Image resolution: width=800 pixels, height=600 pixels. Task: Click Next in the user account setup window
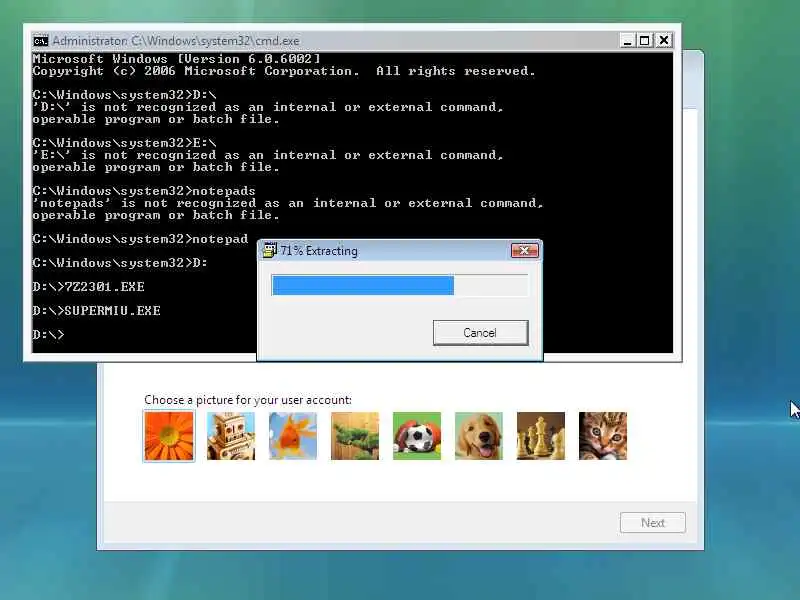(653, 523)
